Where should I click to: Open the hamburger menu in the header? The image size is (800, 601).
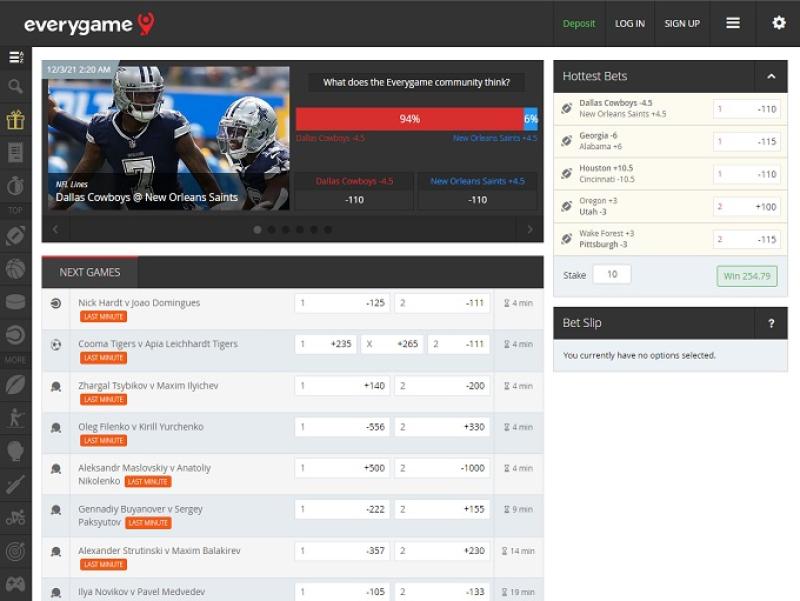point(733,23)
